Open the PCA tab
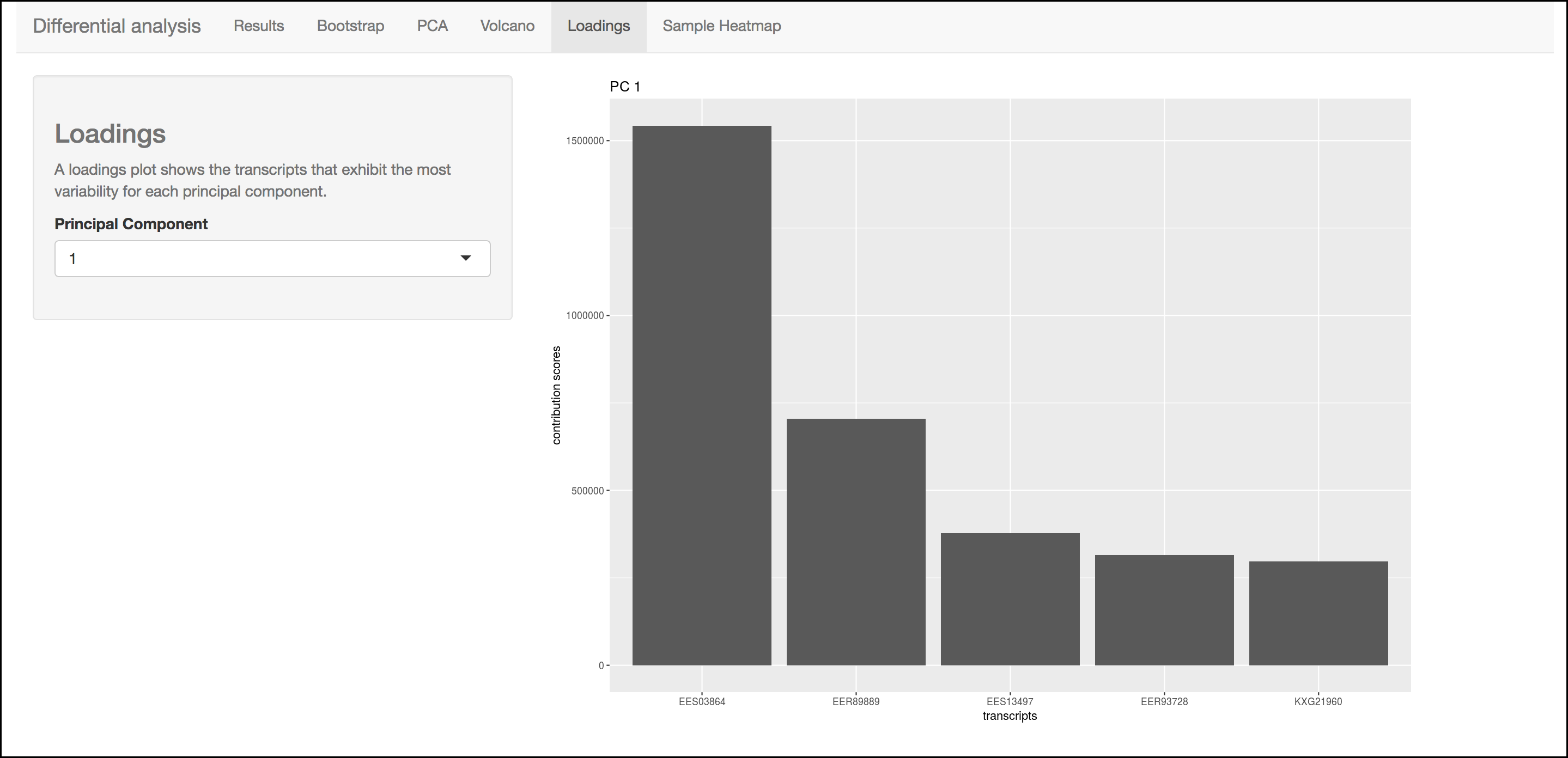The height and width of the screenshot is (758, 1568). click(432, 26)
